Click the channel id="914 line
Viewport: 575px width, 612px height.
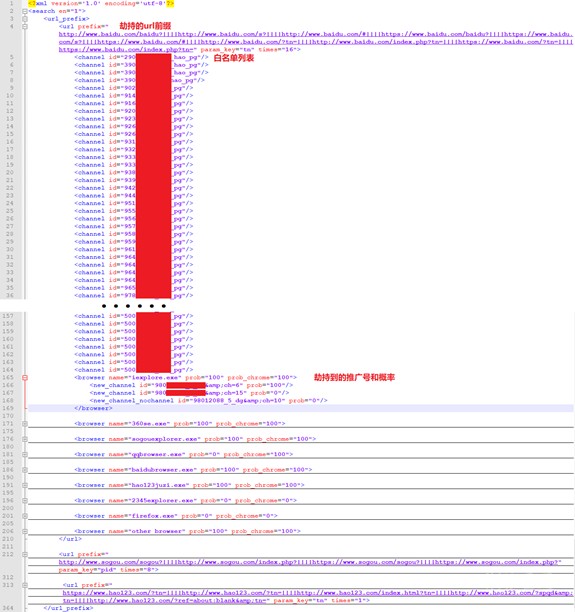pyautogui.click(x=134, y=96)
